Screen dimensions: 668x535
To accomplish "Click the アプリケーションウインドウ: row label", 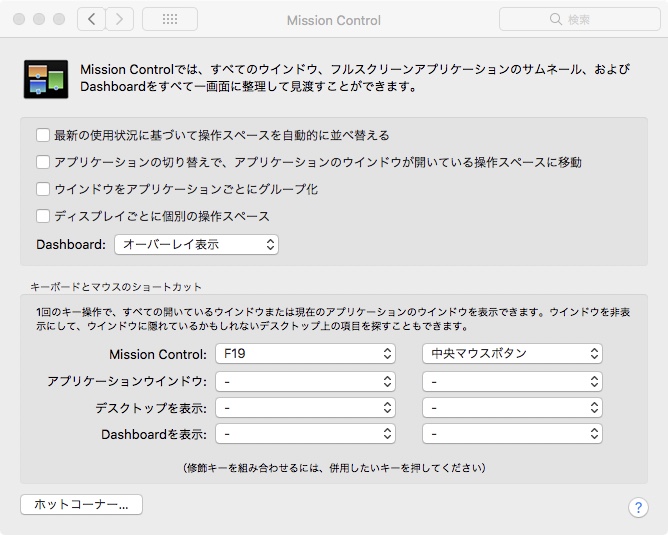I will [127, 381].
